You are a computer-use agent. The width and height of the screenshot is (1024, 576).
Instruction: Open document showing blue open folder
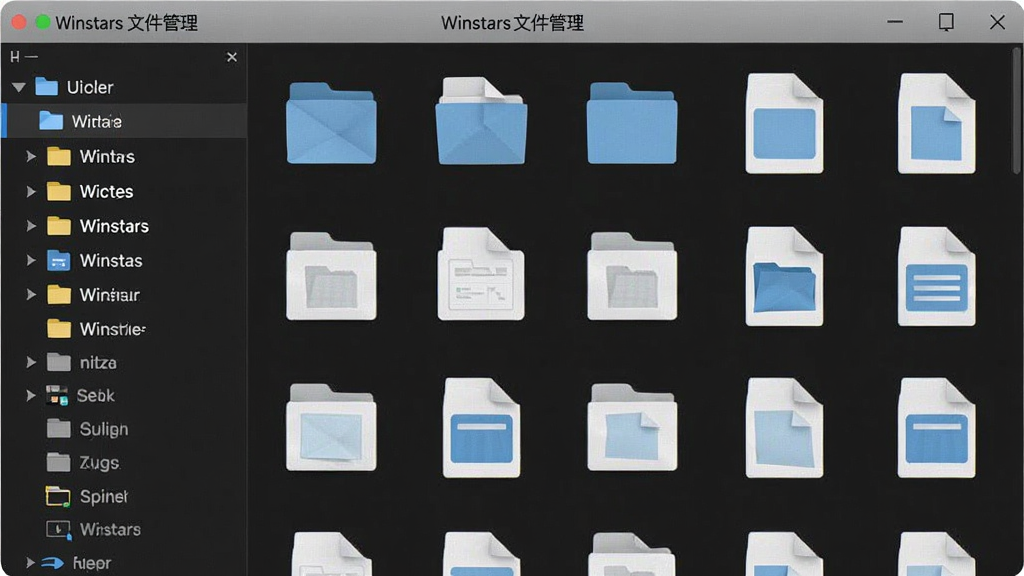[784, 276]
